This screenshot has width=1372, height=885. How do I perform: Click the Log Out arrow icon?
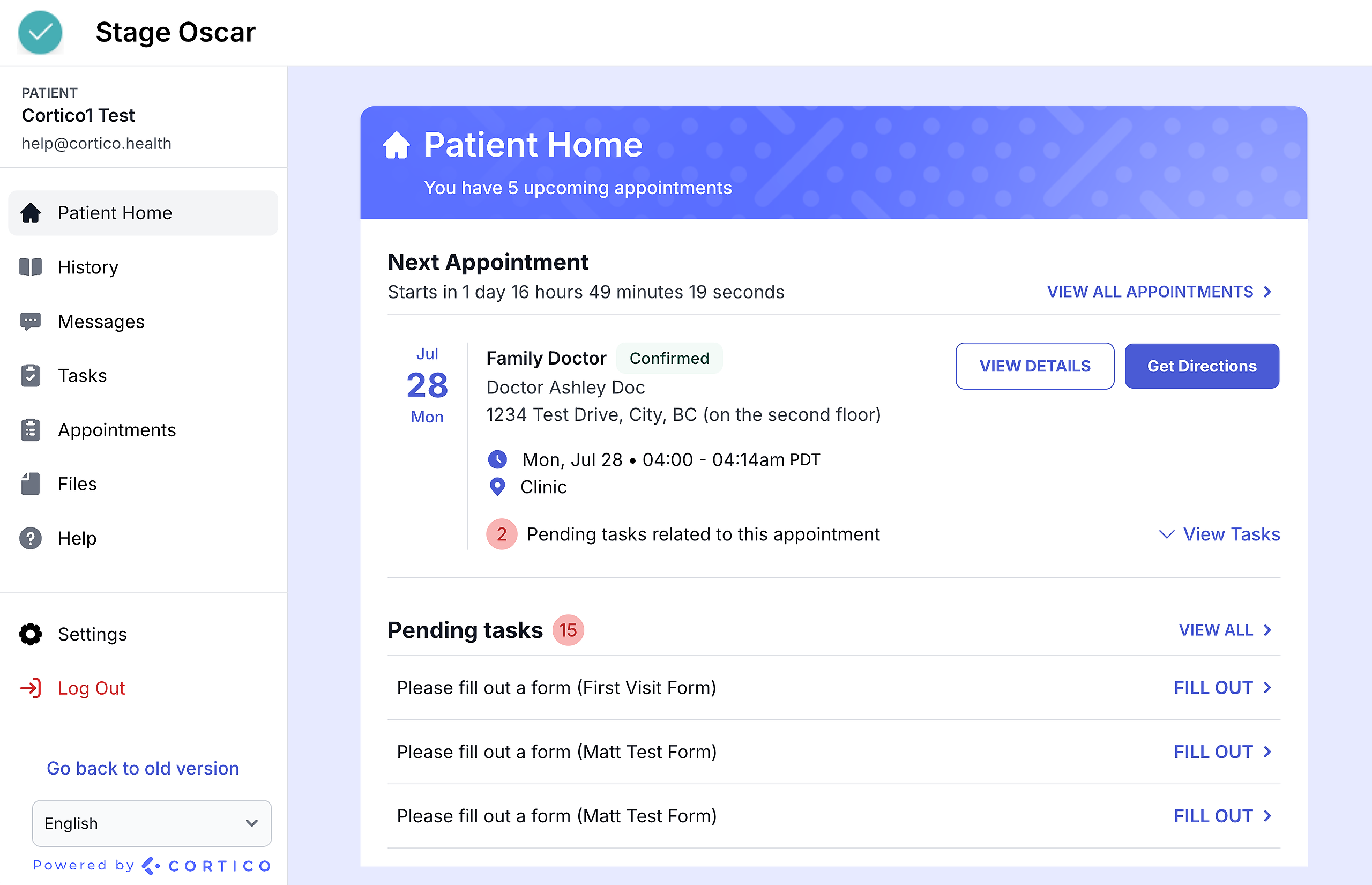tap(31, 688)
